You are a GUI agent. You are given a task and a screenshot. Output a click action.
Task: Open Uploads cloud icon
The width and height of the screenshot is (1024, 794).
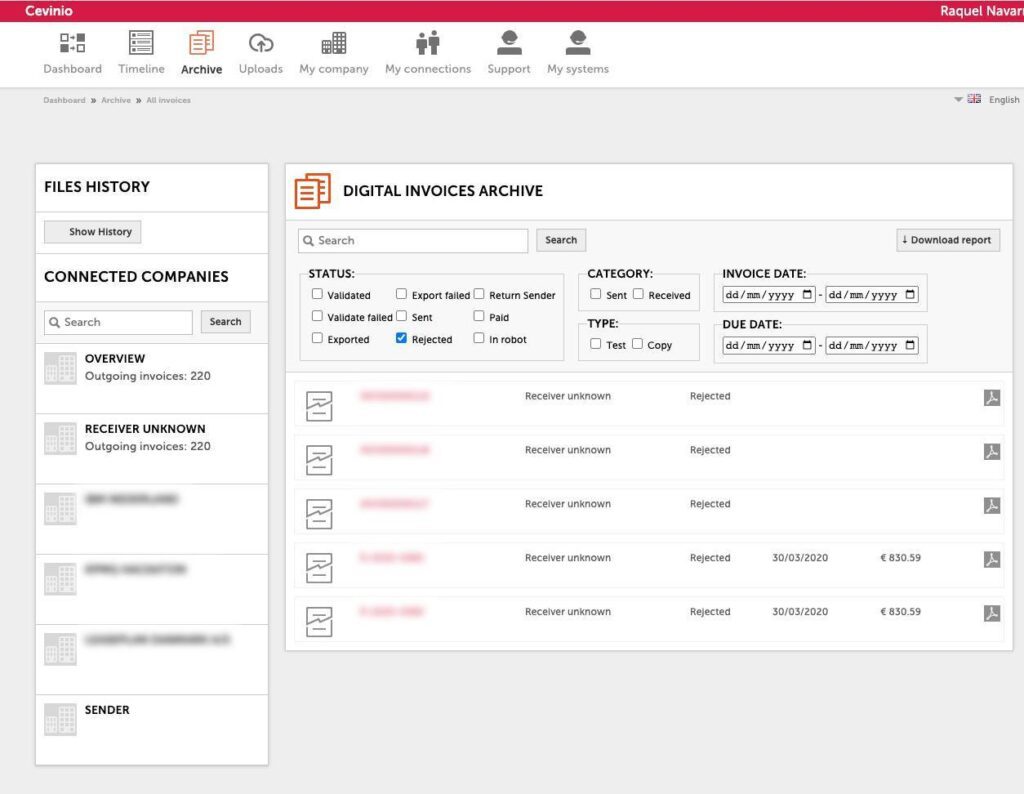(x=261, y=43)
